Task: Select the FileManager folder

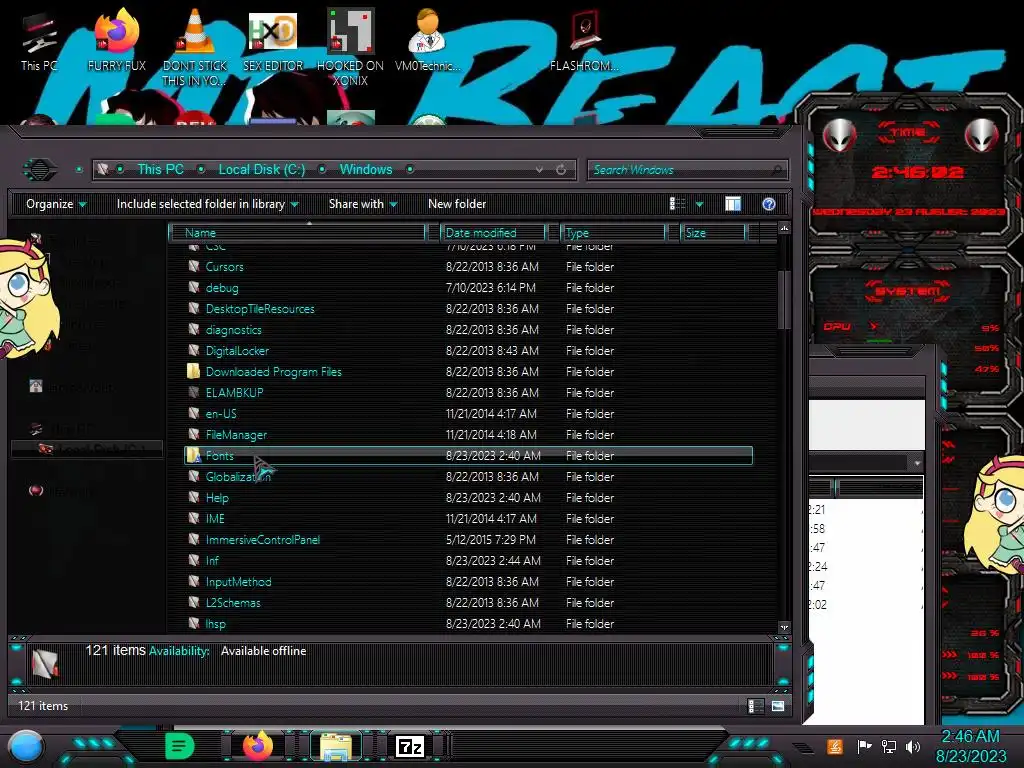Action: pos(468,434)
